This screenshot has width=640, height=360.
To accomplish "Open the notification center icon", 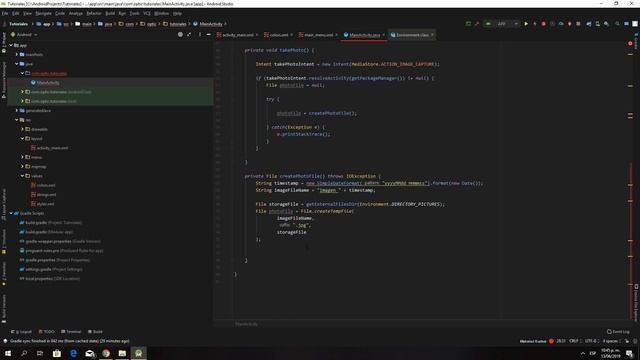I will point(629,353).
